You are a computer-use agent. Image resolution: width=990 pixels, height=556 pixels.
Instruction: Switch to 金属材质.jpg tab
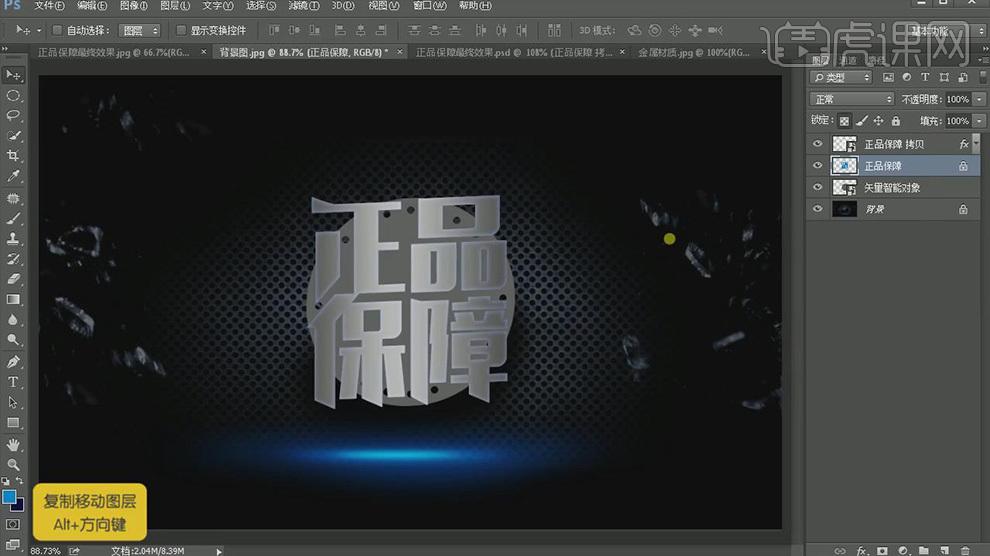(x=693, y=52)
